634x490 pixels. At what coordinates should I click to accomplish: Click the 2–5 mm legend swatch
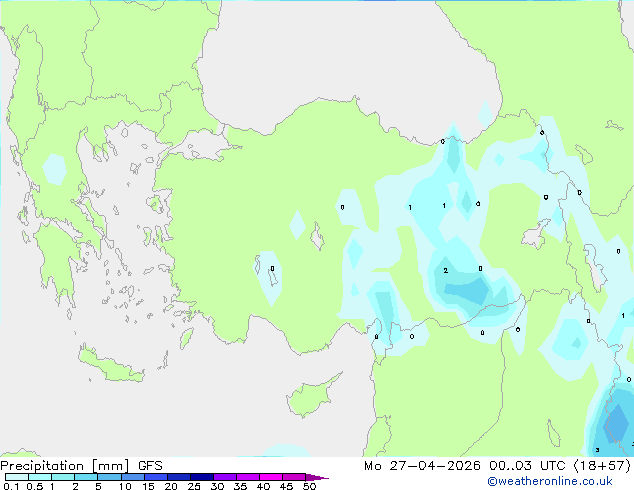86,477
